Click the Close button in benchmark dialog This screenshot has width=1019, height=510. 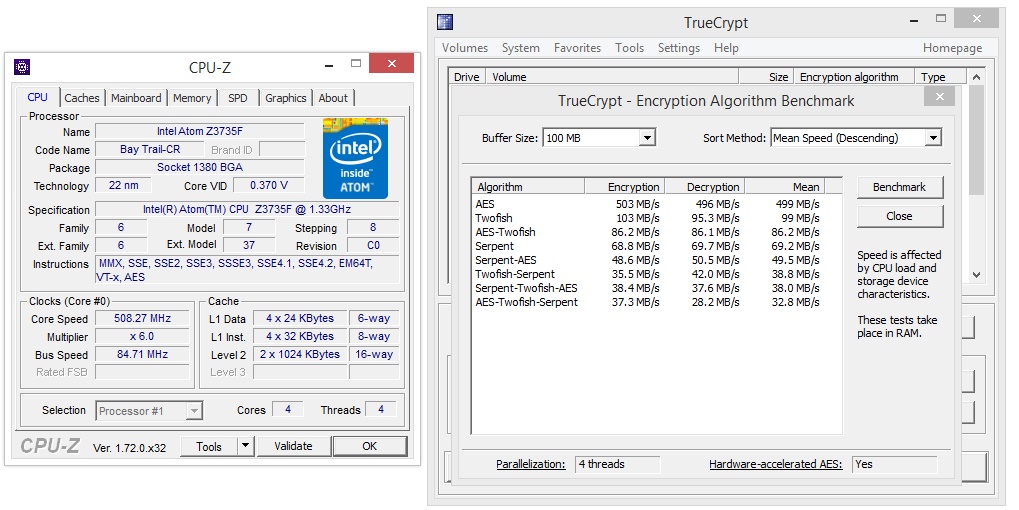[899, 216]
